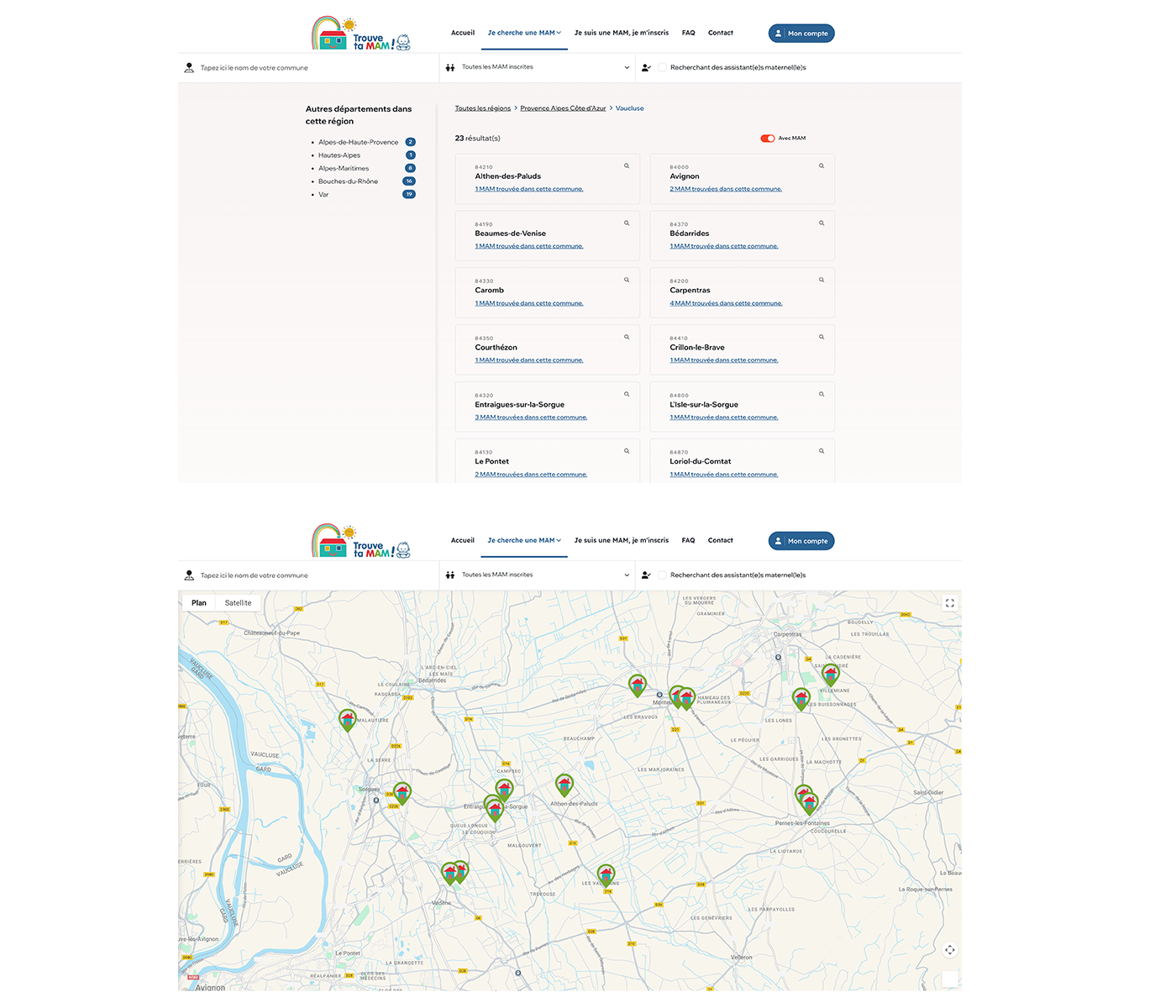This screenshot has width=1176, height=1008.
Task: Select the MAM marker above Althen-des-Paluds on the map
Action: click(564, 785)
